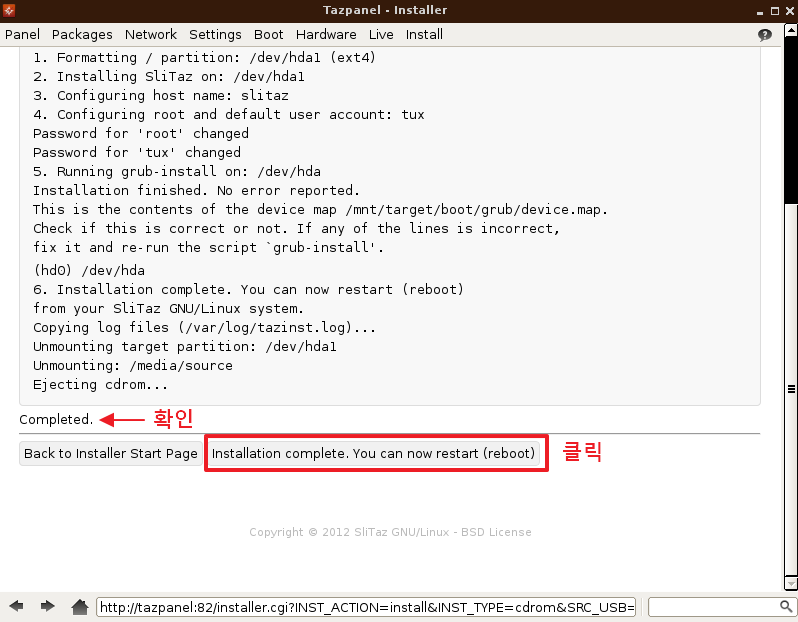
Task: Minimize the Tazpanel window
Action: tap(760, 11)
